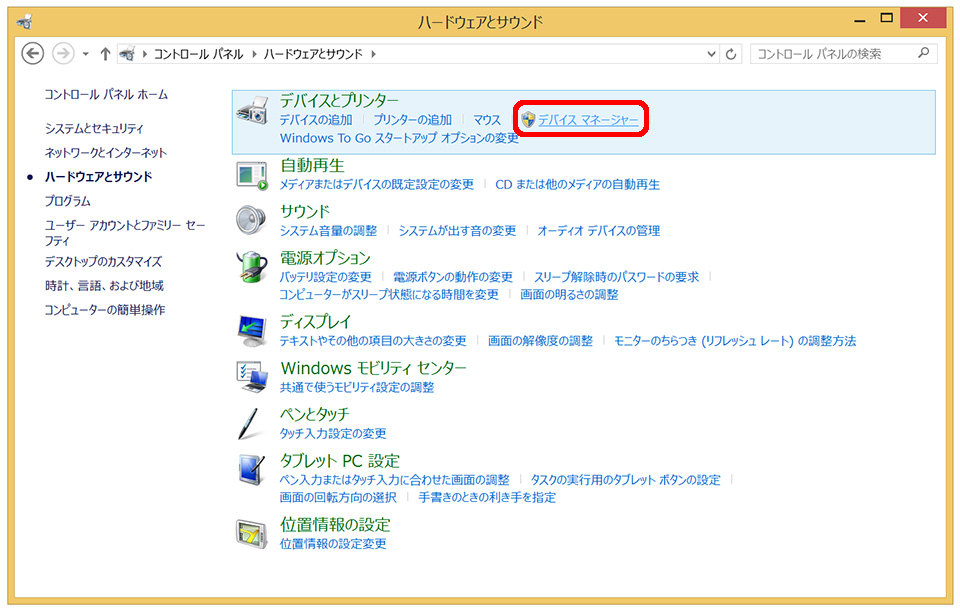Image resolution: width=960 pixels, height=610 pixels.
Task: Click the shield icon beside デバイス マネージャー
Action: [528, 119]
